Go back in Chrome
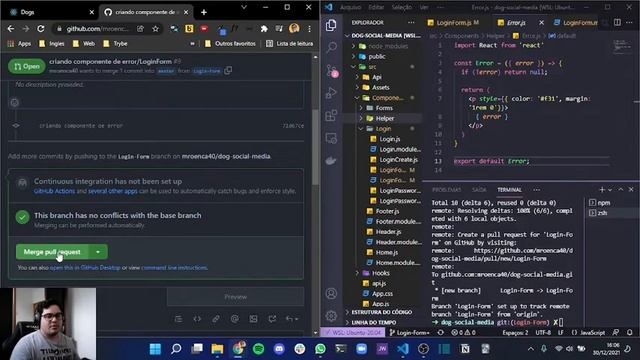This screenshot has height=360, width=640. point(11,29)
